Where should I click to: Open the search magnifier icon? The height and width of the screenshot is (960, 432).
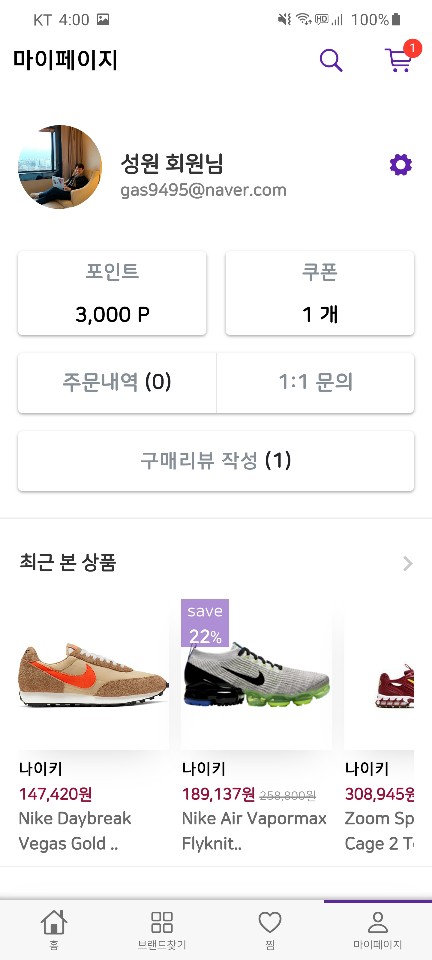(x=331, y=61)
